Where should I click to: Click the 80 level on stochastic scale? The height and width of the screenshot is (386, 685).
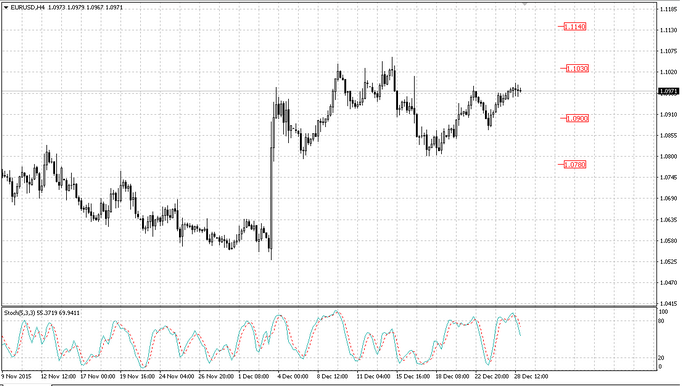pyautogui.click(x=661, y=321)
